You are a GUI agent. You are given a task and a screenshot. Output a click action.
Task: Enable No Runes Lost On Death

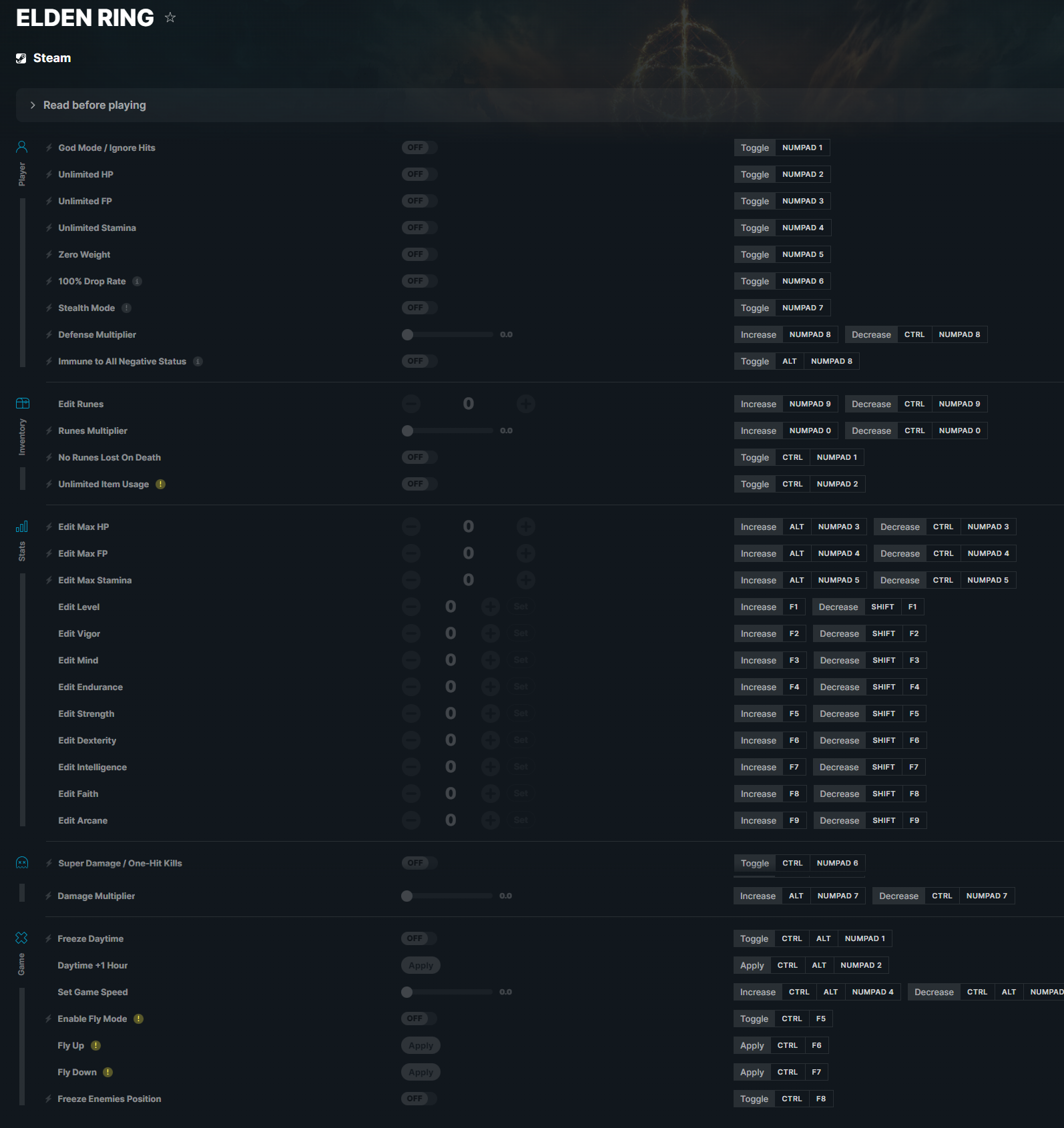click(419, 457)
